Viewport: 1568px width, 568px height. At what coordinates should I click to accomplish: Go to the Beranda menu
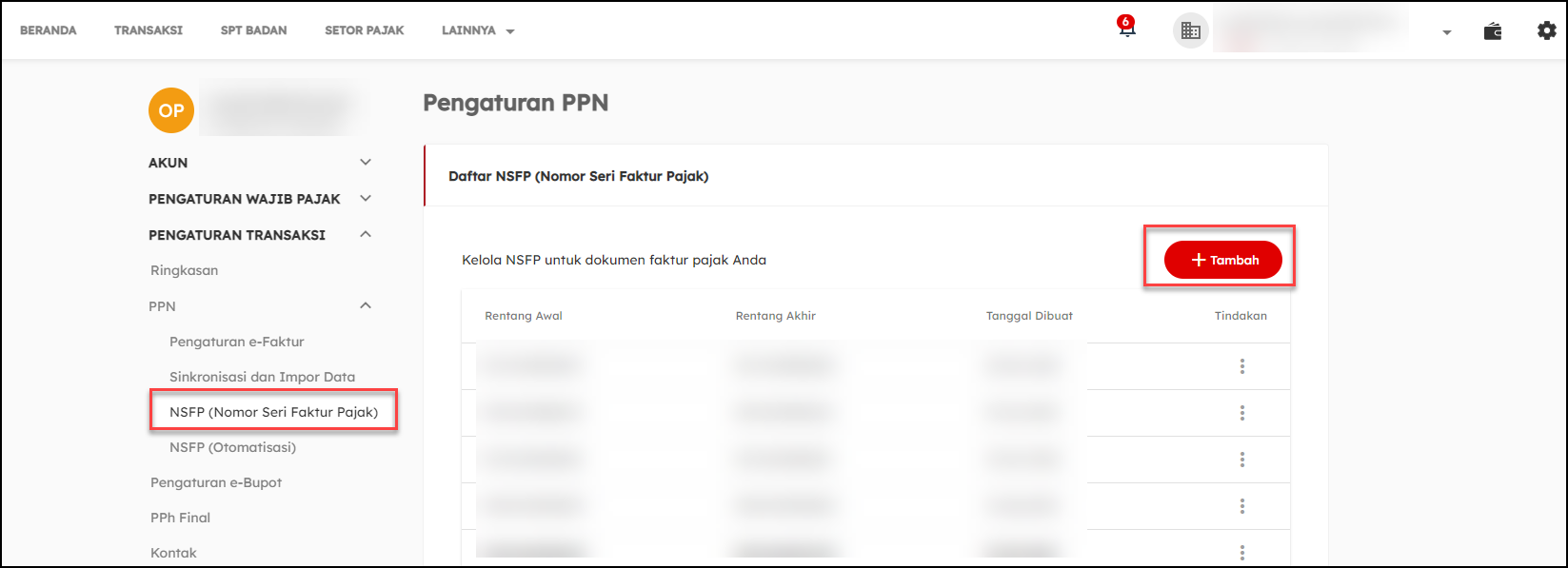click(49, 30)
